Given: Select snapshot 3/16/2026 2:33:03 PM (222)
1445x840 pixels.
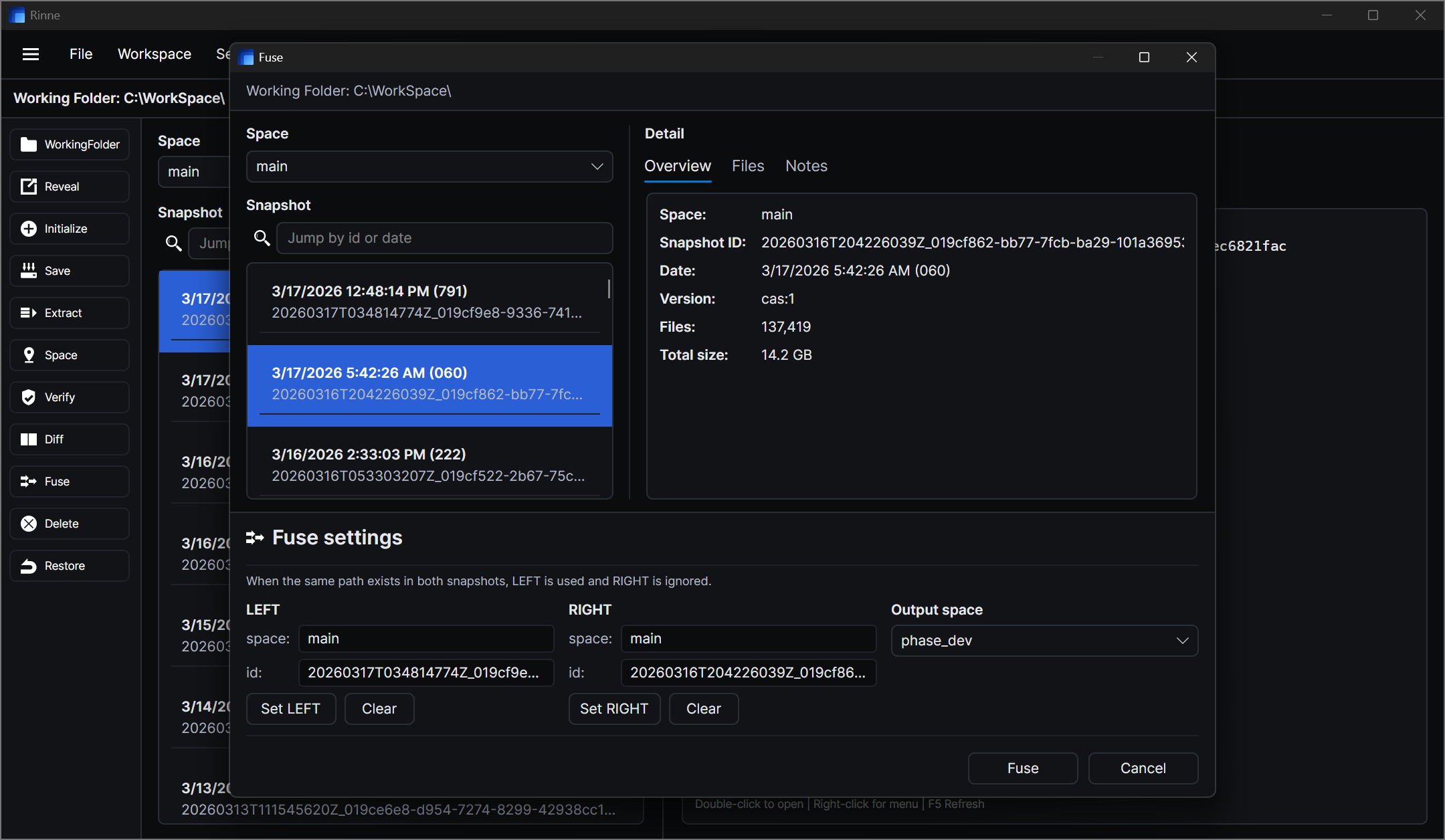Looking at the screenshot, I should pos(429,465).
